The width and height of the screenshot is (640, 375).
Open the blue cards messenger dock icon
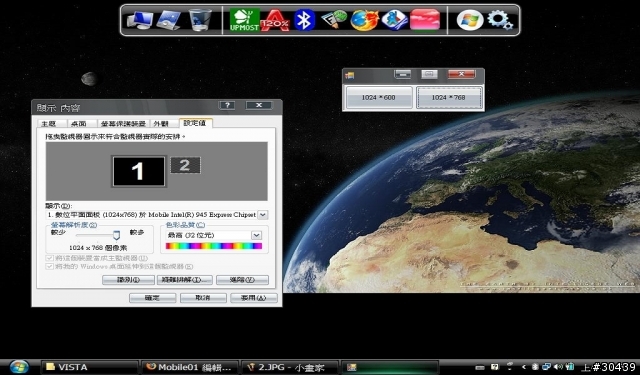tap(394, 20)
